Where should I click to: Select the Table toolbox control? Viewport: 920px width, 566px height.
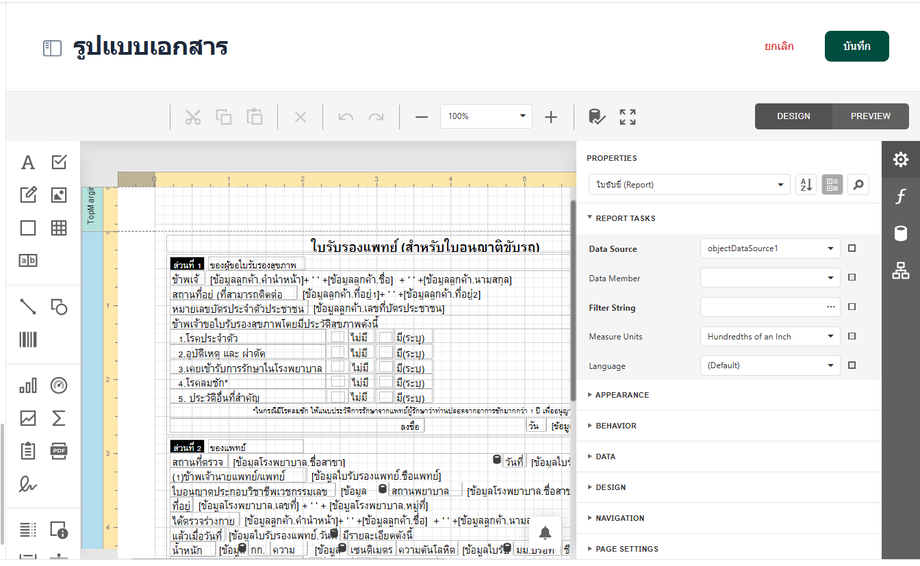pos(59,228)
